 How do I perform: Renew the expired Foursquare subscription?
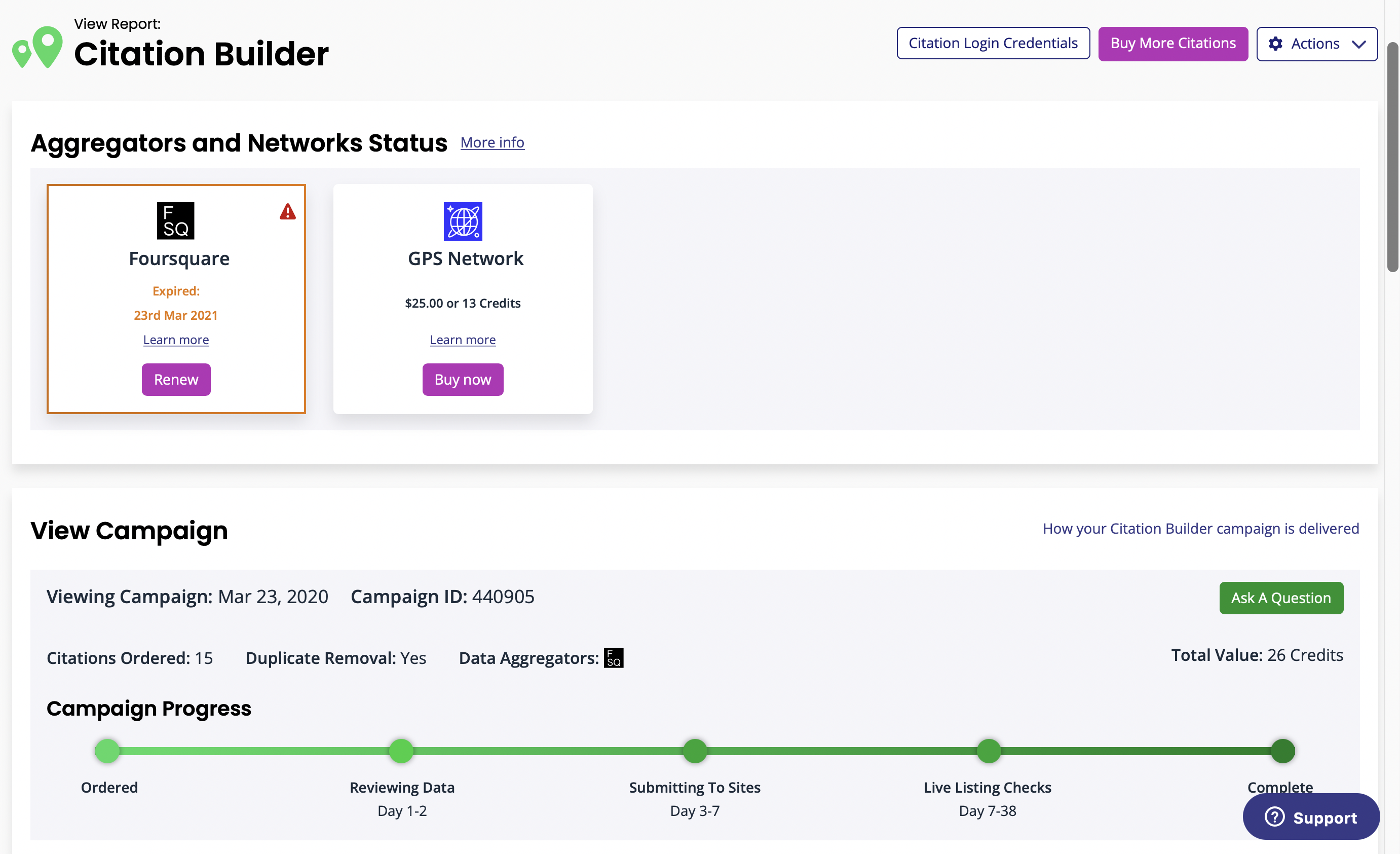(x=175, y=380)
